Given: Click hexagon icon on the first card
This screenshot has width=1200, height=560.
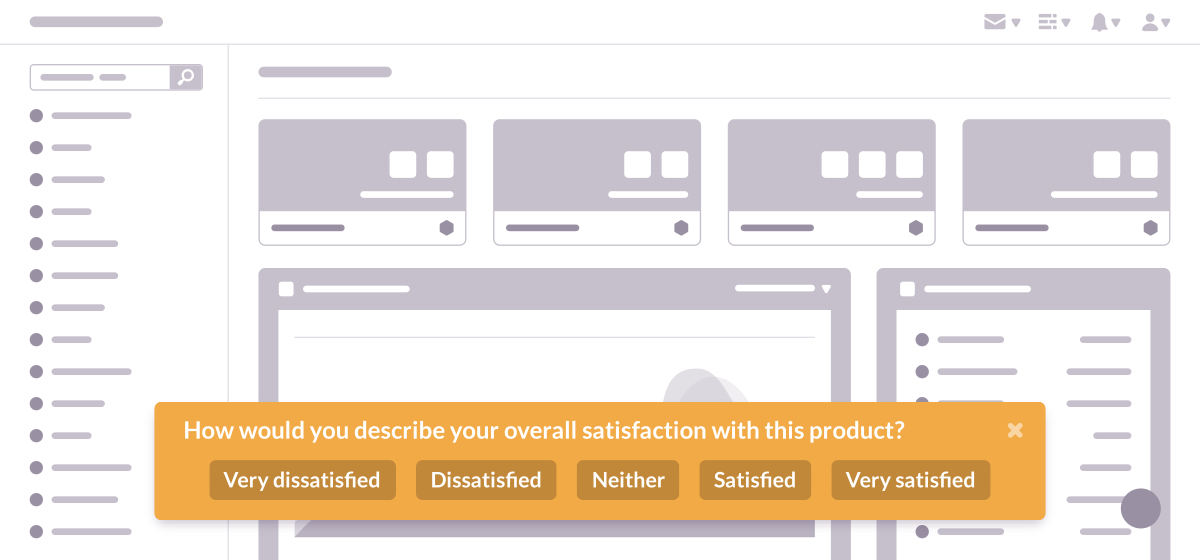Looking at the screenshot, I should [x=447, y=228].
